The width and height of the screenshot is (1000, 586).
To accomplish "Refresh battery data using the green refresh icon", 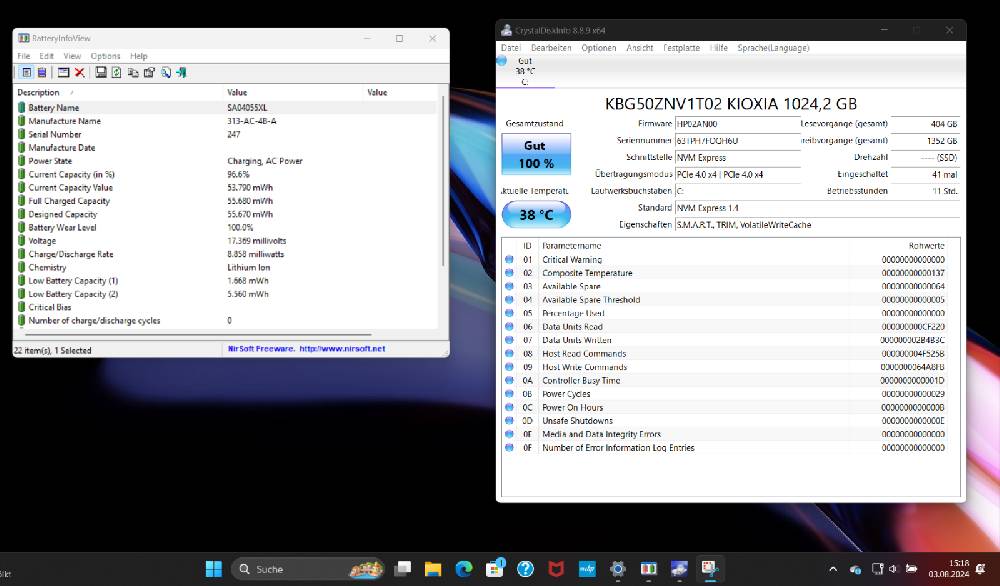I will point(116,73).
